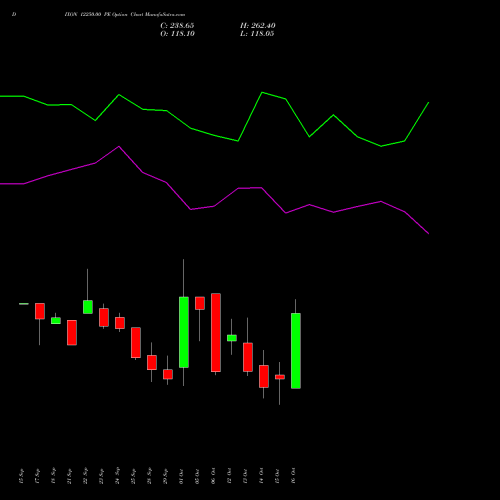Click the low value L: 118.05

pos(257,34)
